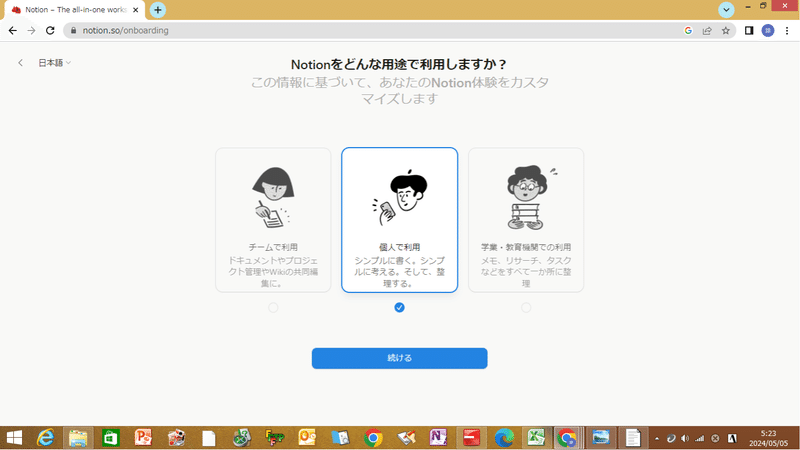Toggle the checked radio under 個人で利用
The image size is (800, 450).
tap(399, 307)
